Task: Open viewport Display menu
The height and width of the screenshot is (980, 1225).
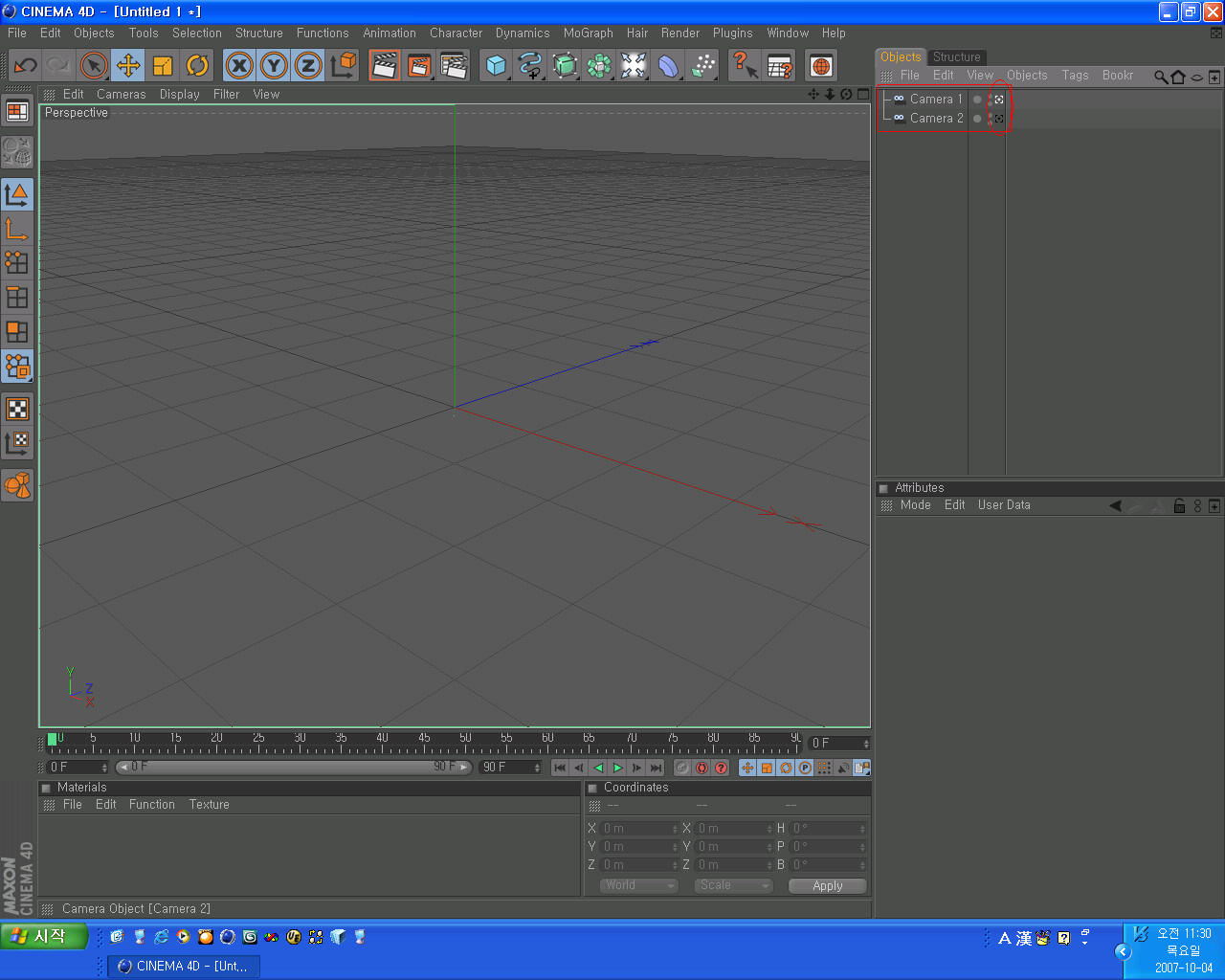Action: 180,95
